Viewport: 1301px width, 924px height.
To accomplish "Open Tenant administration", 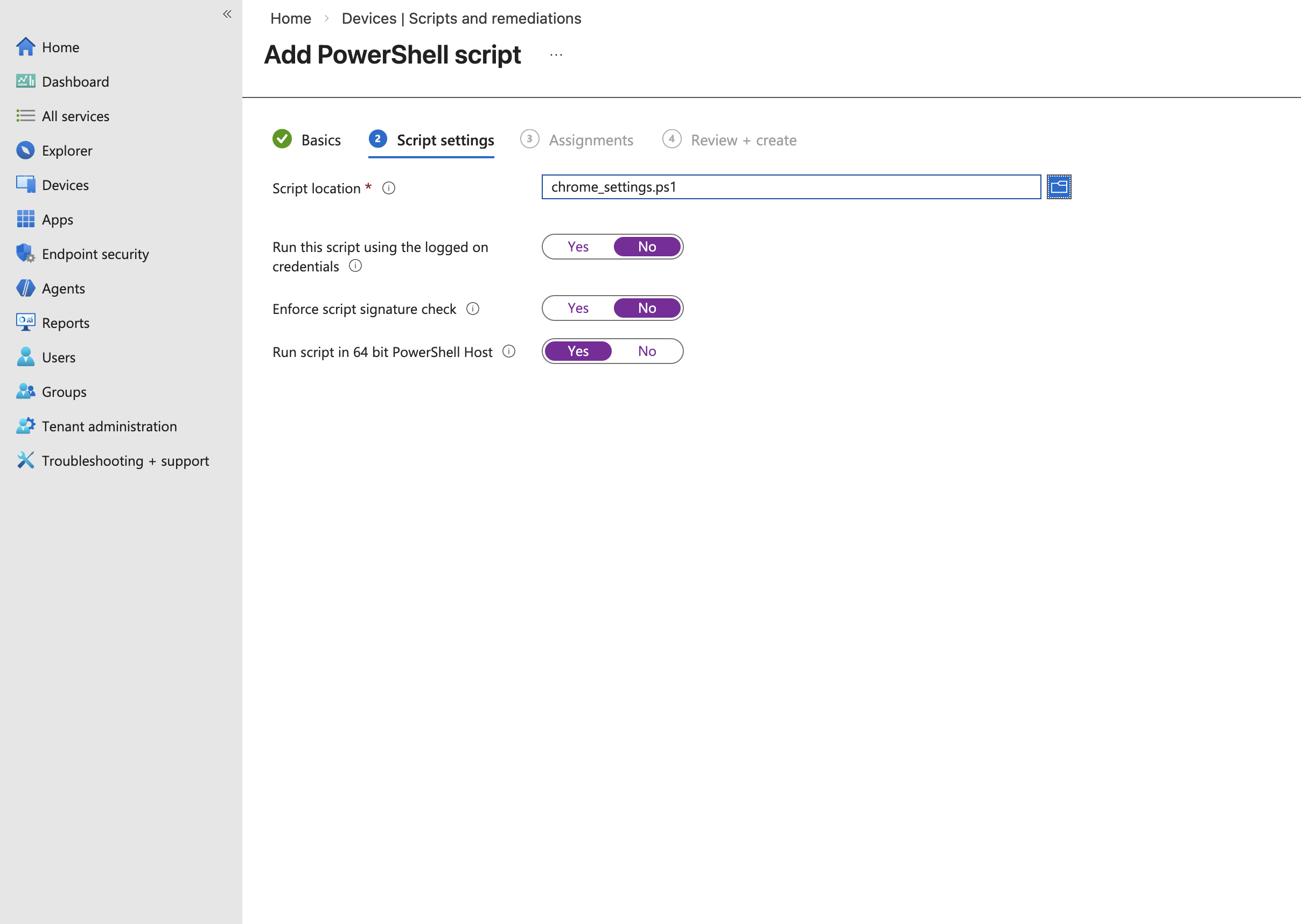I will coord(109,425).
